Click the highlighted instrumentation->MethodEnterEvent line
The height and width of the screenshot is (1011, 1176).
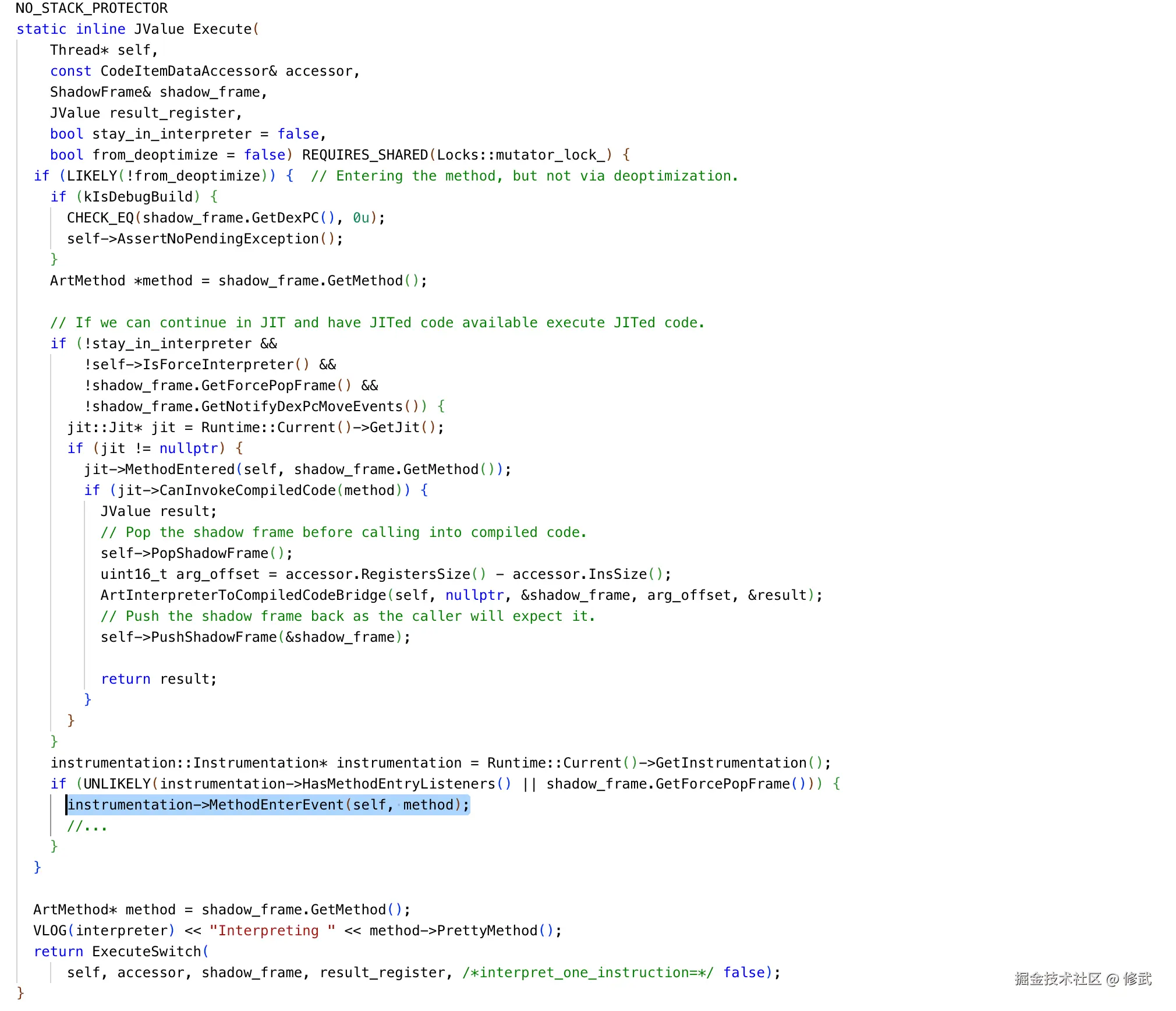268,805
